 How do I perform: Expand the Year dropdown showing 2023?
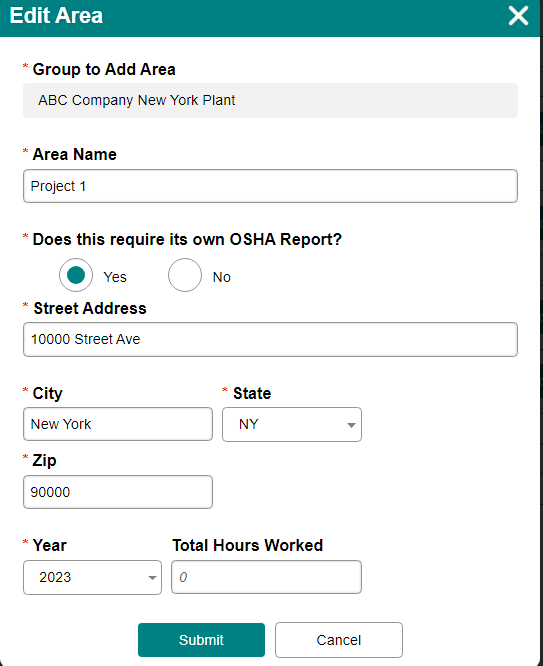(x=93, y=577)
